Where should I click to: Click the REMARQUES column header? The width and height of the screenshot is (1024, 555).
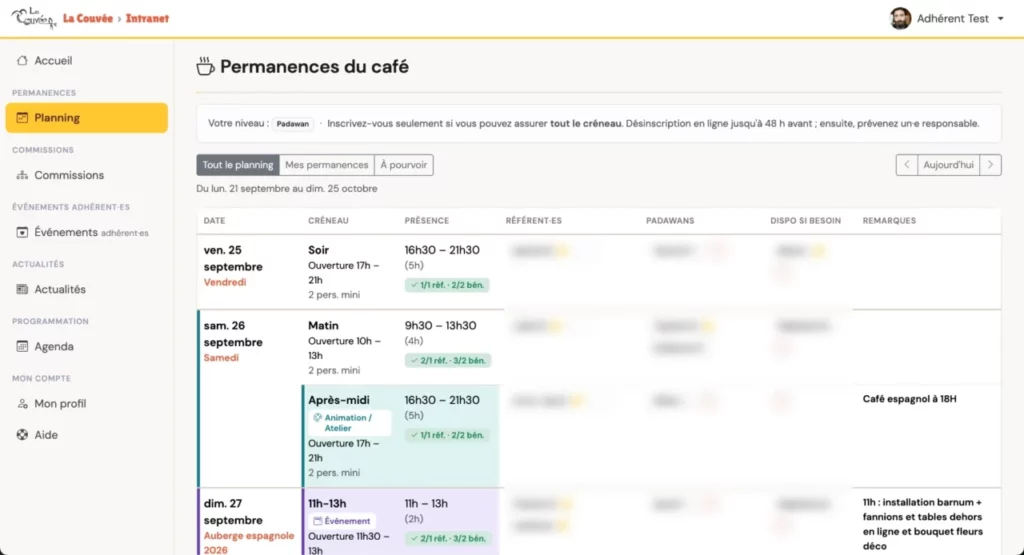[889, 221]
